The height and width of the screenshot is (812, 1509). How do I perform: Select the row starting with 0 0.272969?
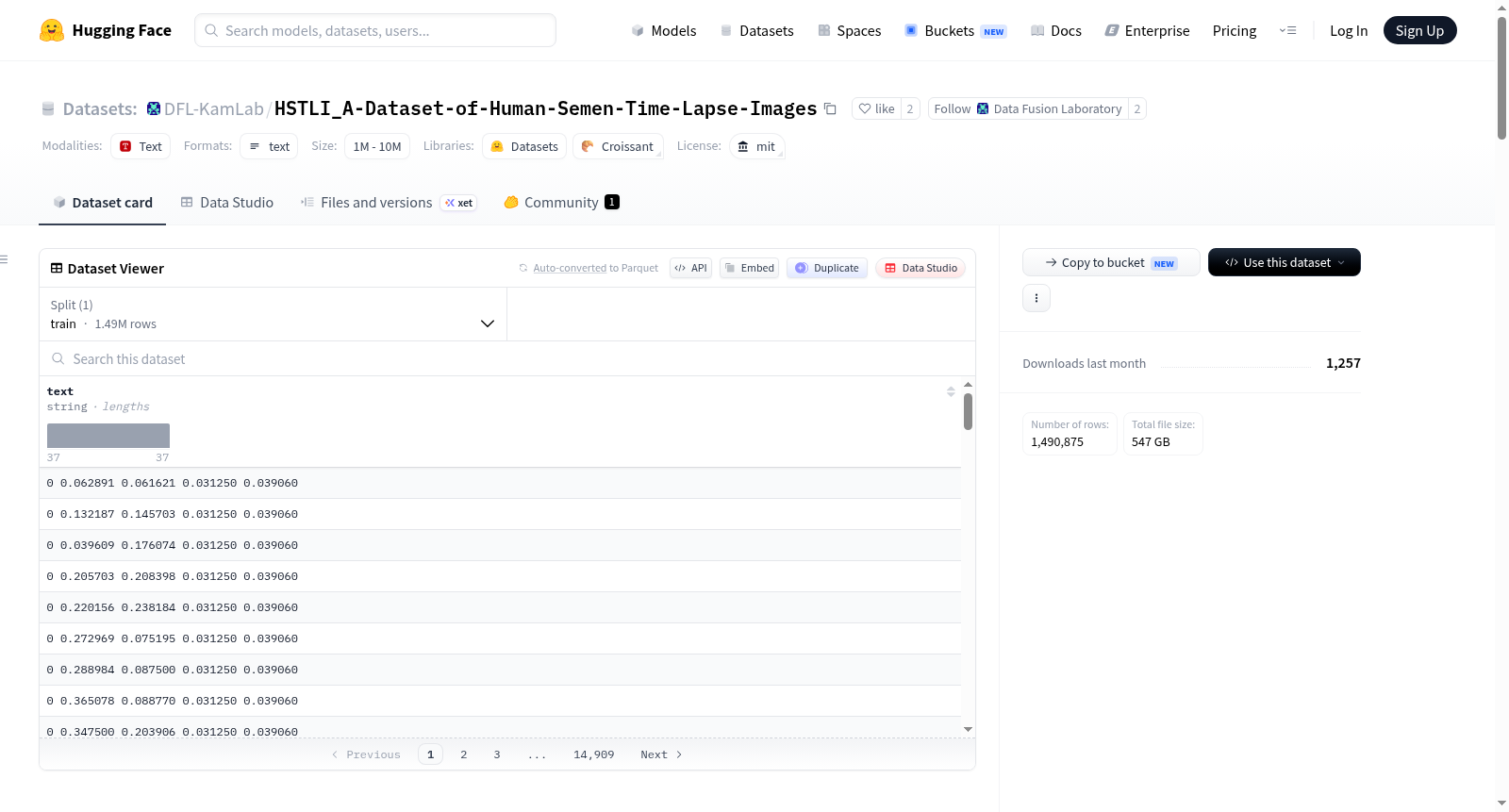click(x=500, y=638)
